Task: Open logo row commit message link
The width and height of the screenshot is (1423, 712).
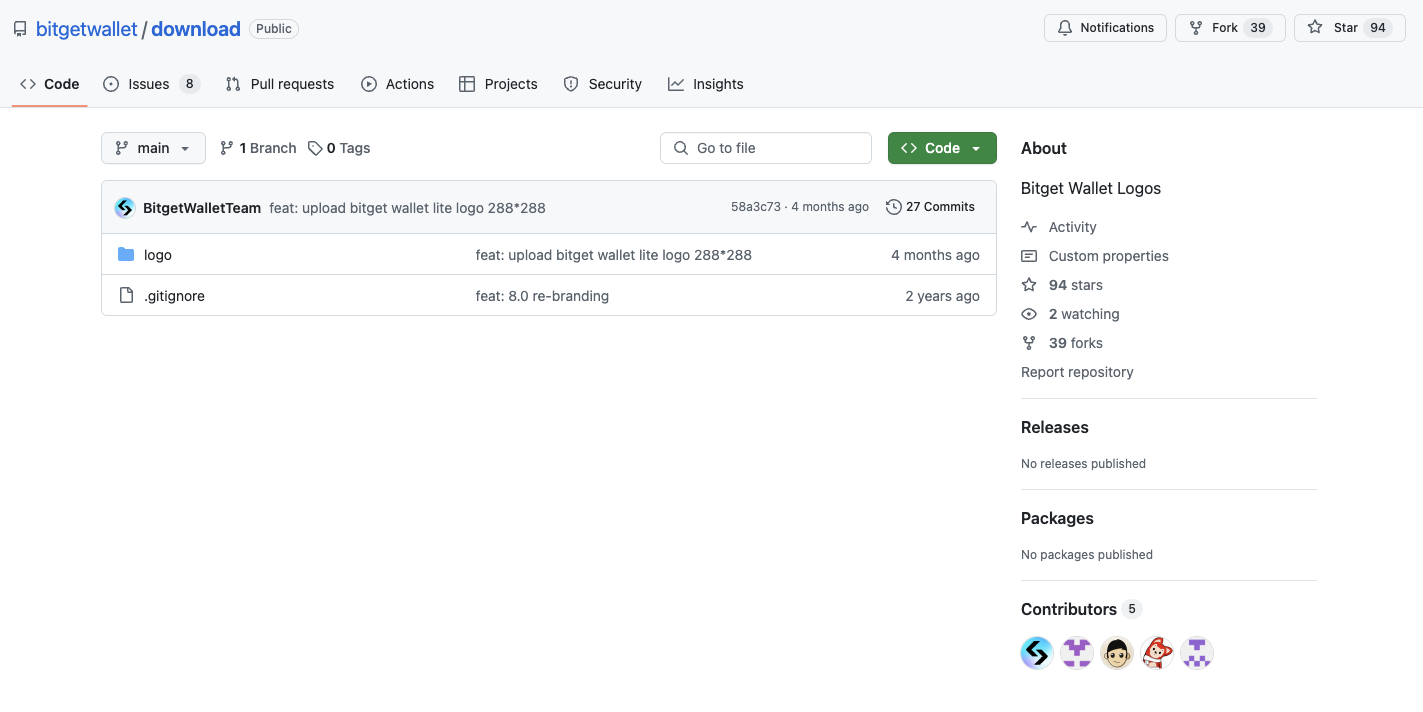Action: click(x=614, y=255)
